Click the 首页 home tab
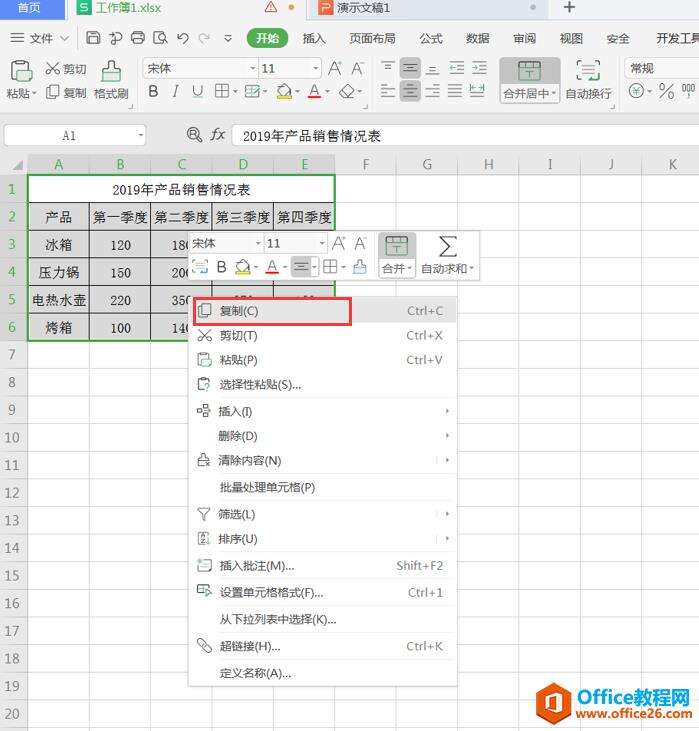Screen dimensions: 699x731 coord(32,8)
